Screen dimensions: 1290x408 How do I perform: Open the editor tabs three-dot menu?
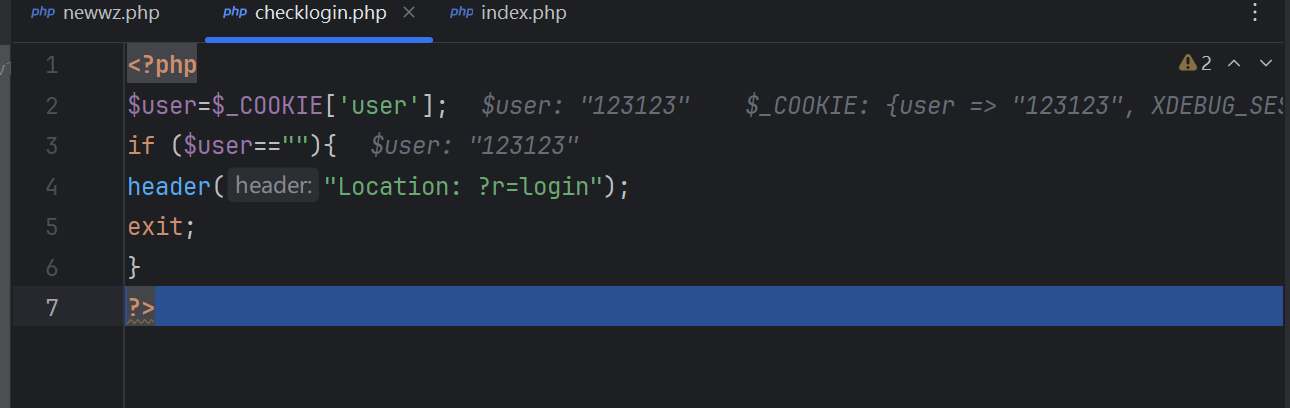pyautogui.click(x=1257, y=13)
